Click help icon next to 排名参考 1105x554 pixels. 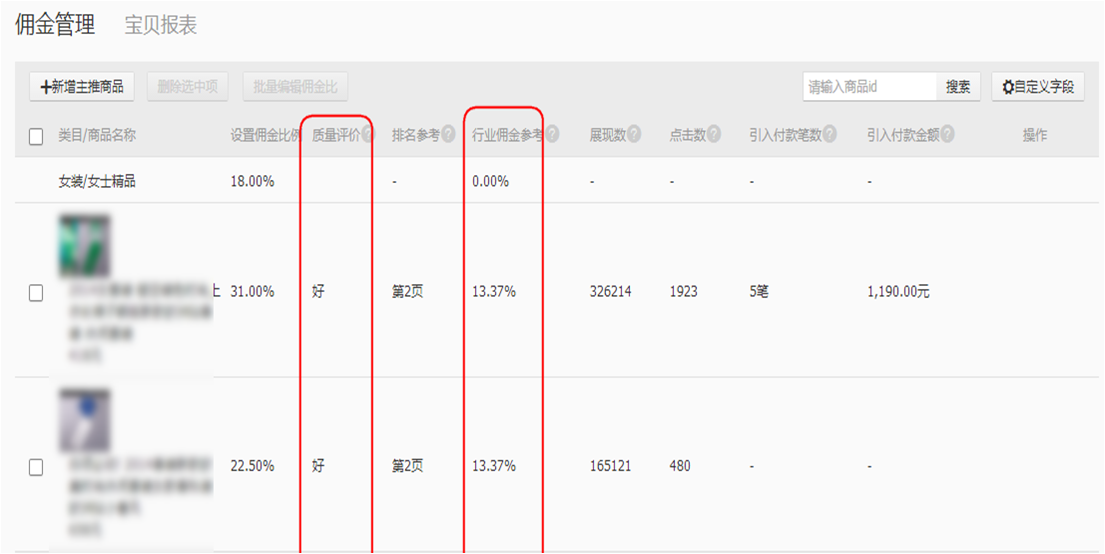pyautogui.click(x=448, y=135)
